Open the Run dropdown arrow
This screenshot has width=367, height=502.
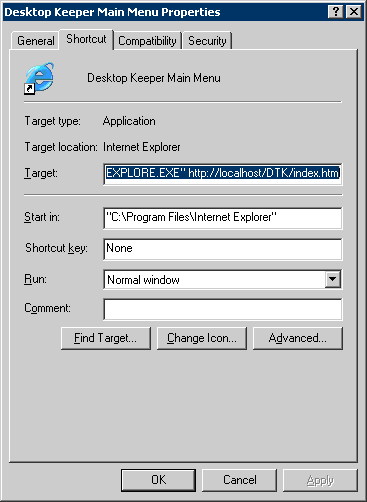coord(333,279)
